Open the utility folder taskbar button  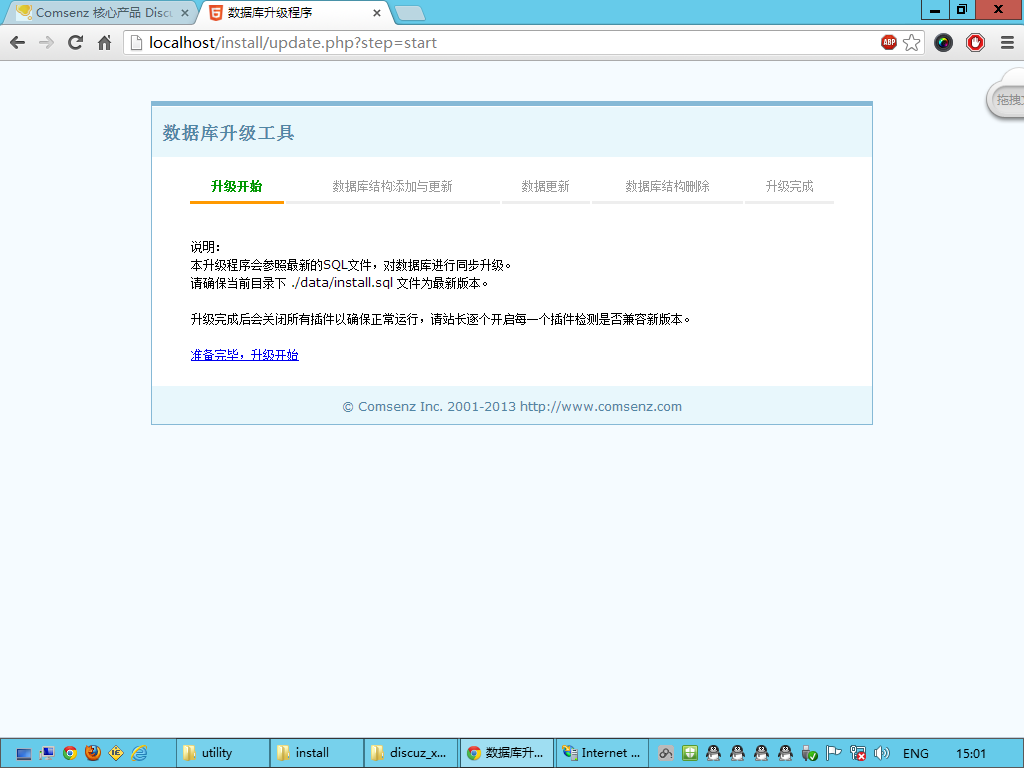[223, 753]
